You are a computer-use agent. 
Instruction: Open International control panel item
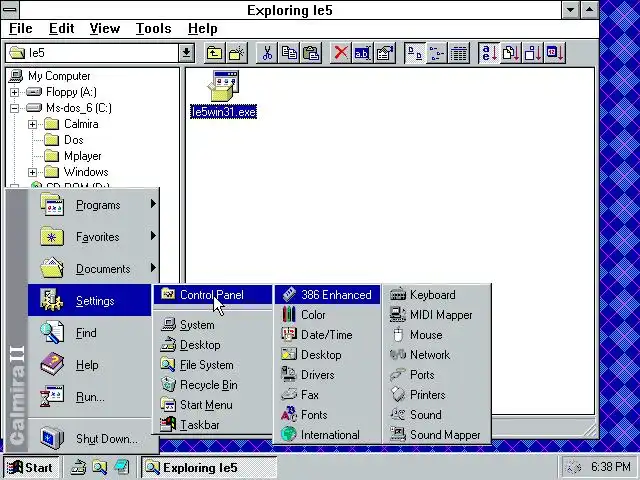click(x=327, y=435)
